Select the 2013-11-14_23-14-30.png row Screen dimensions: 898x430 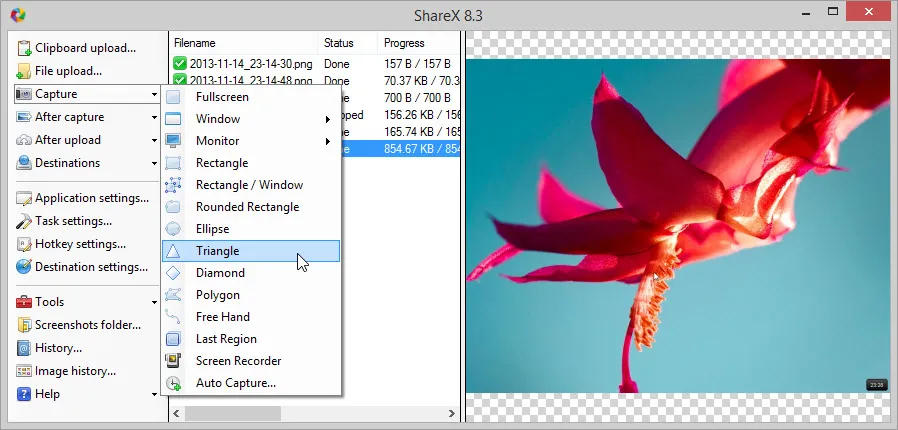click(315, 64)
